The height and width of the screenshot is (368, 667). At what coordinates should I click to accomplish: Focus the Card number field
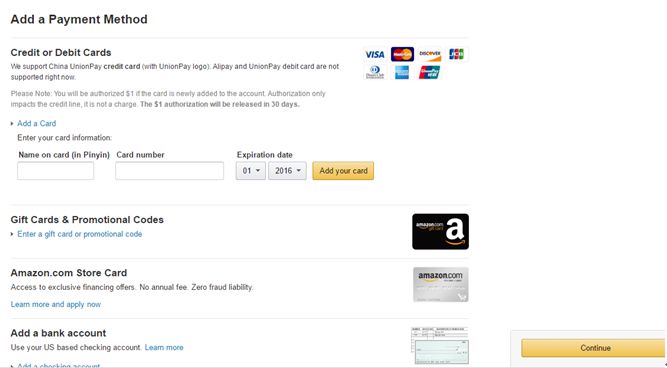[x=169, y=171]
